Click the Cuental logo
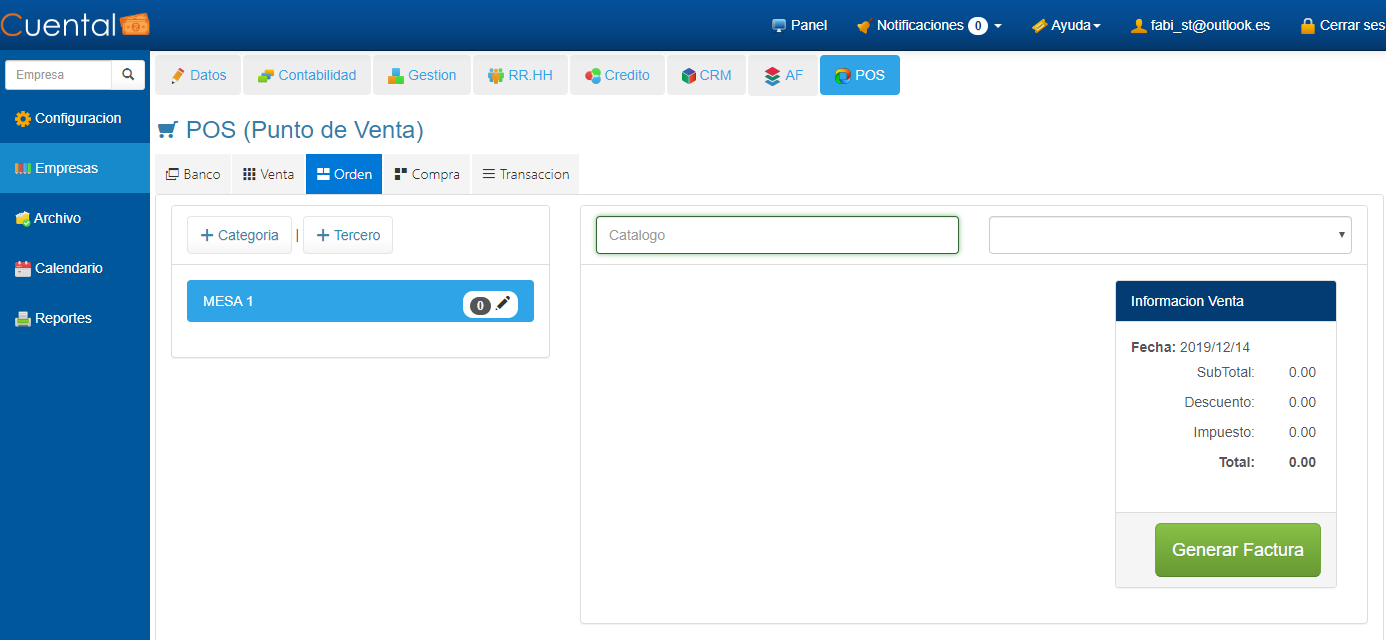This screenshot has width=1386, height=640. pyautogui.click(x=75, y=25)
